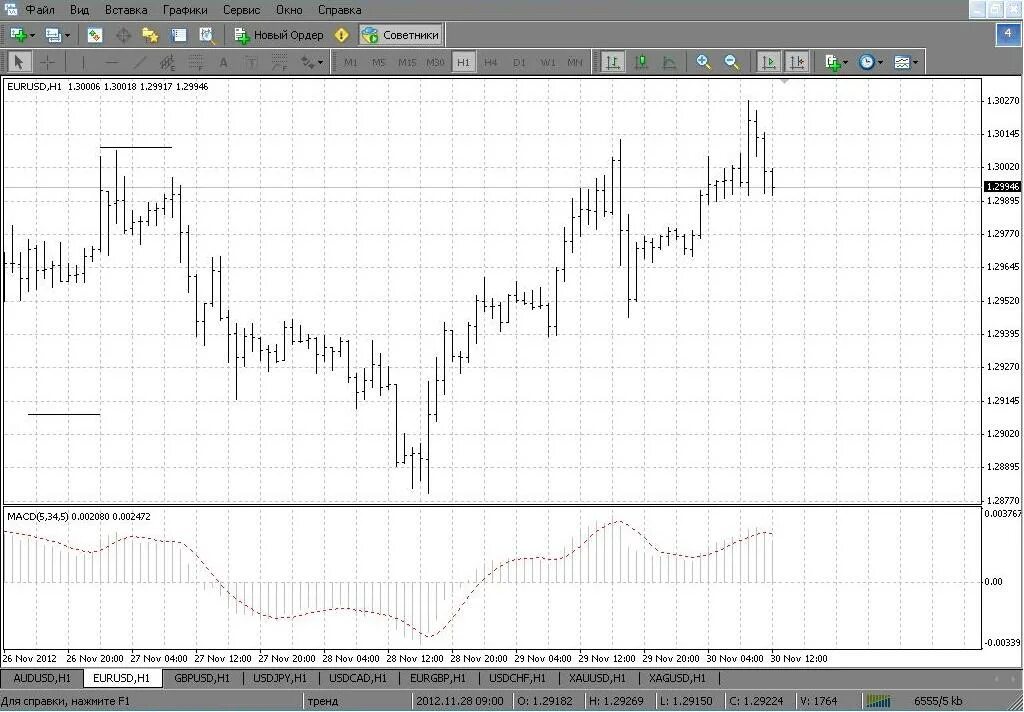Expand the Profiles dropdown arrow
This screenshot has height=712, width=1024.
pos(67,36)
